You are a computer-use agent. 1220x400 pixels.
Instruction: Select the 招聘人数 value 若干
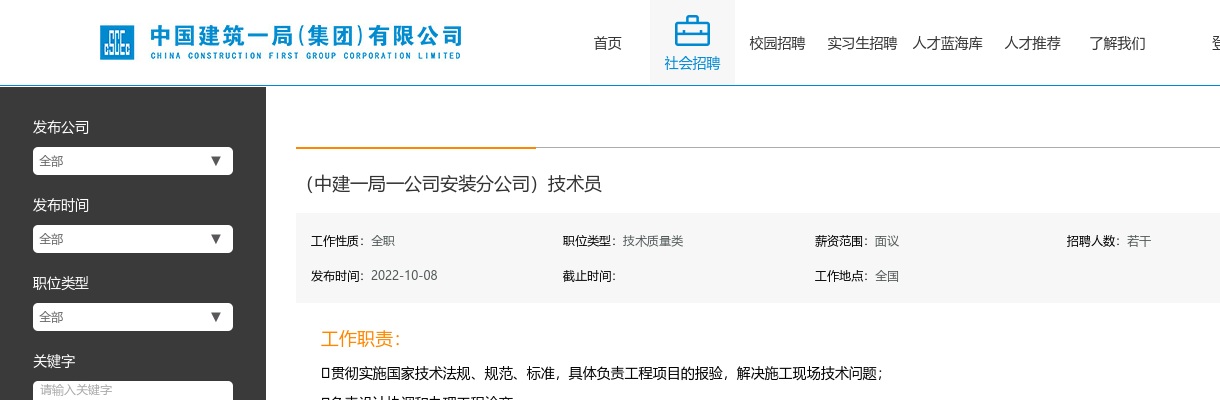1139,241
